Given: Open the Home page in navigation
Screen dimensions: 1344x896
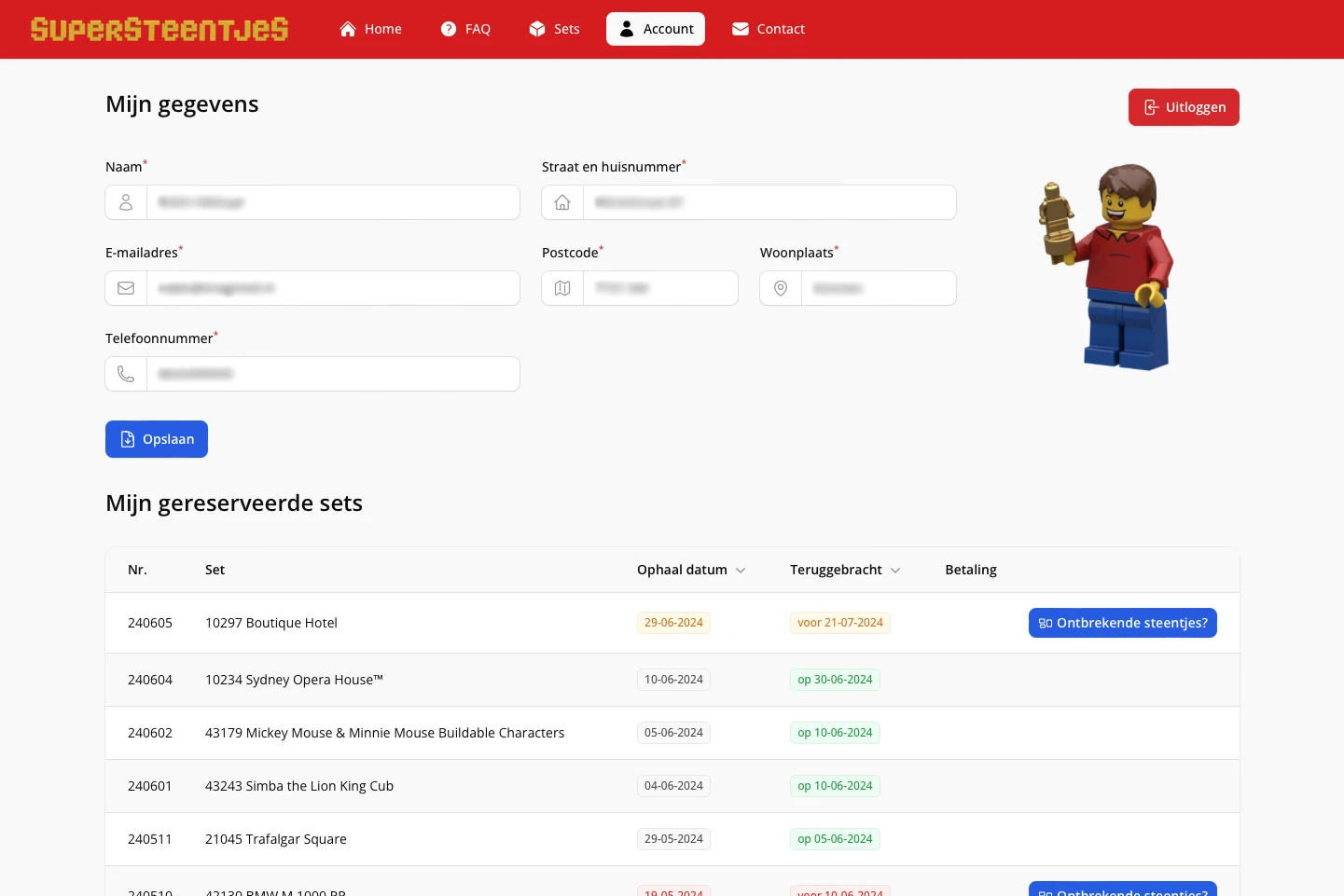Looking at the screenshot, I should 371,29.
